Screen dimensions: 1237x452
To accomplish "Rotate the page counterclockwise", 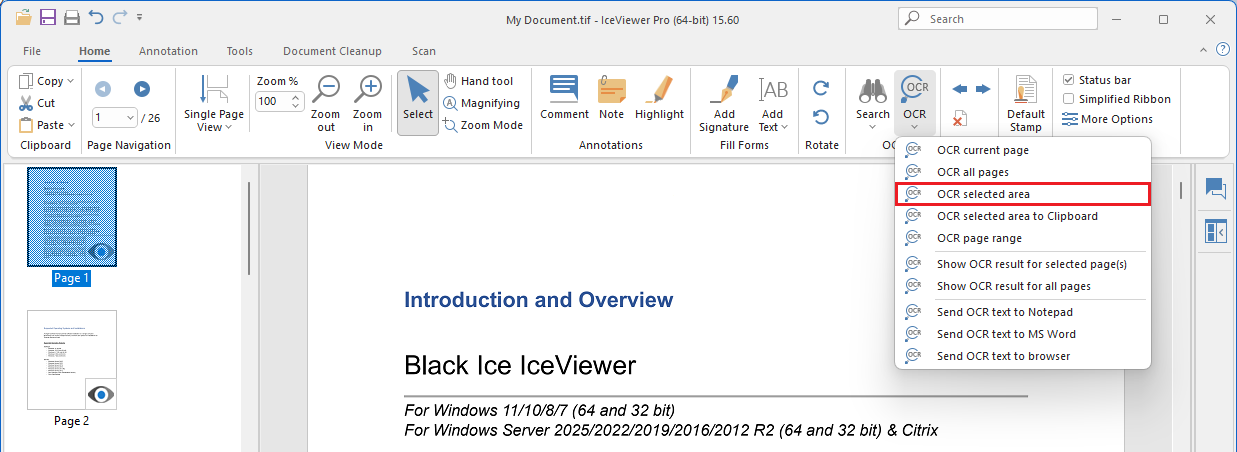I will click(x=821, y=118).
